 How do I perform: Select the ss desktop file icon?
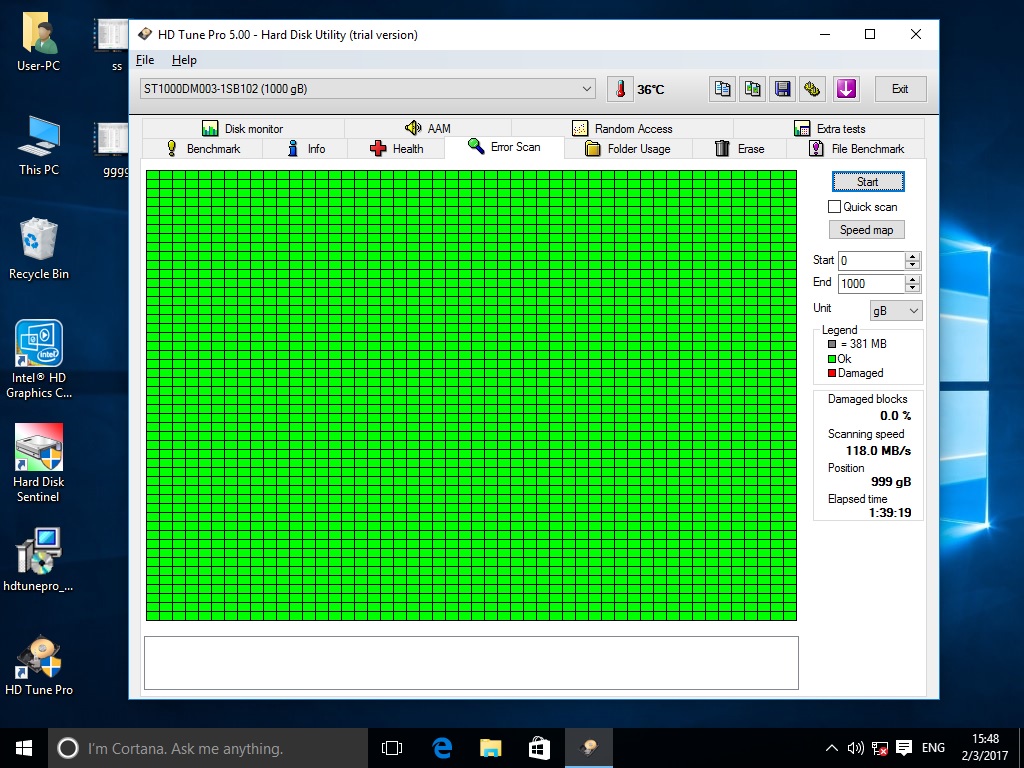[x=112, y=43]
